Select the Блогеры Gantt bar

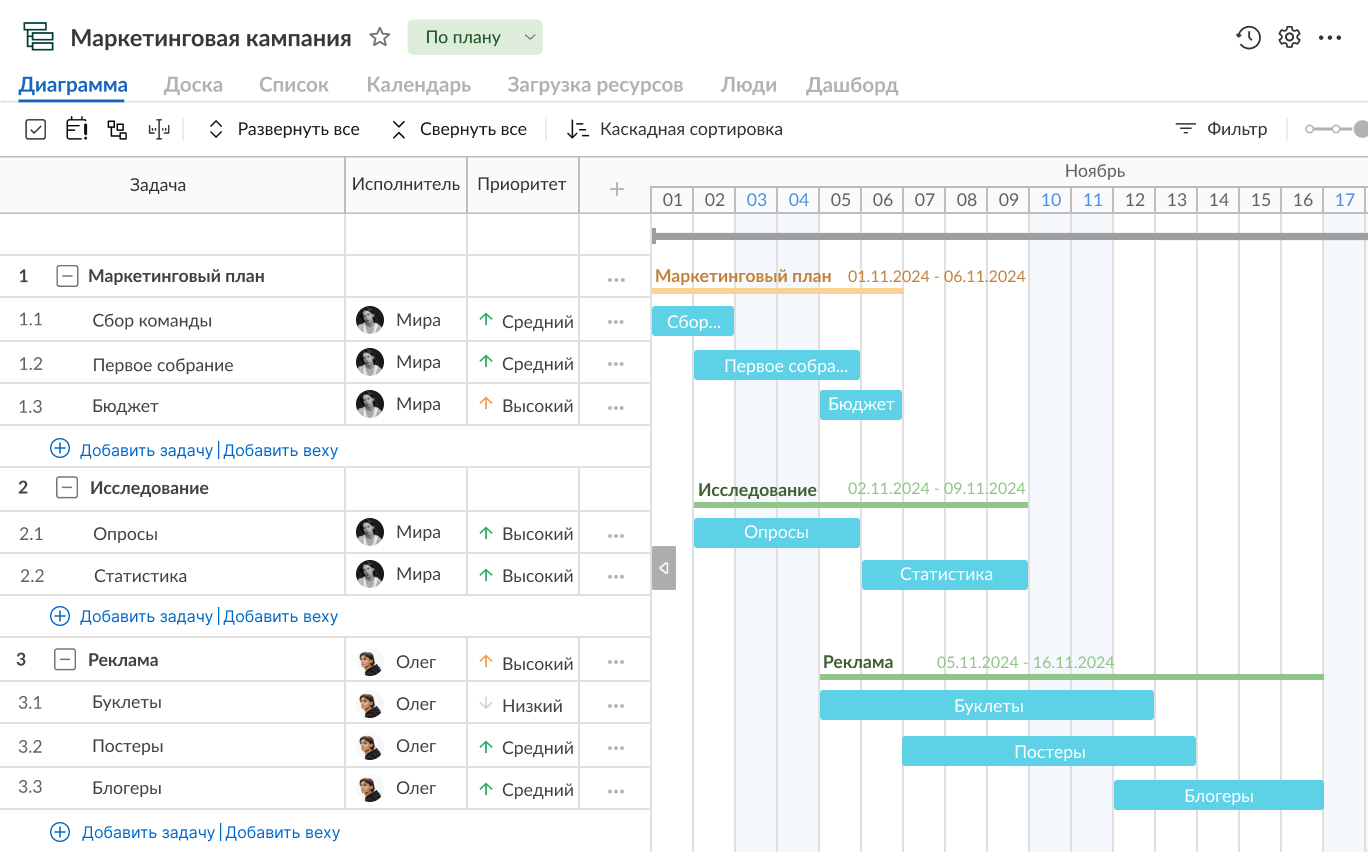click(x=1219, y=795)
